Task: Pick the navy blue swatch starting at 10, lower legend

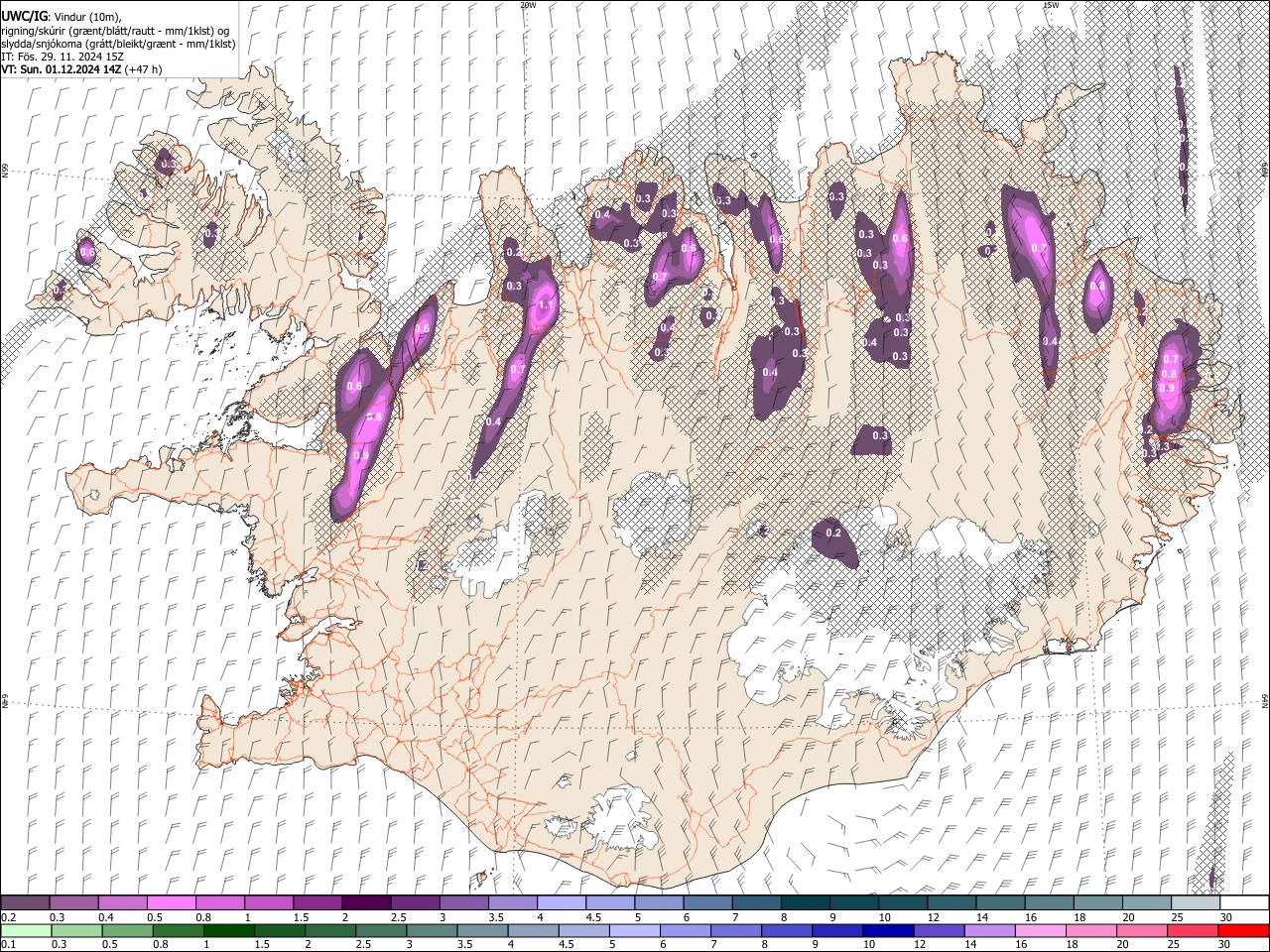Action: [888, 930]
